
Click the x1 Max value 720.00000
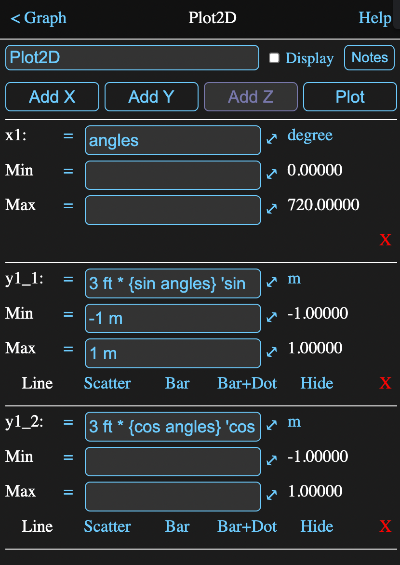[x=323, y=205]
